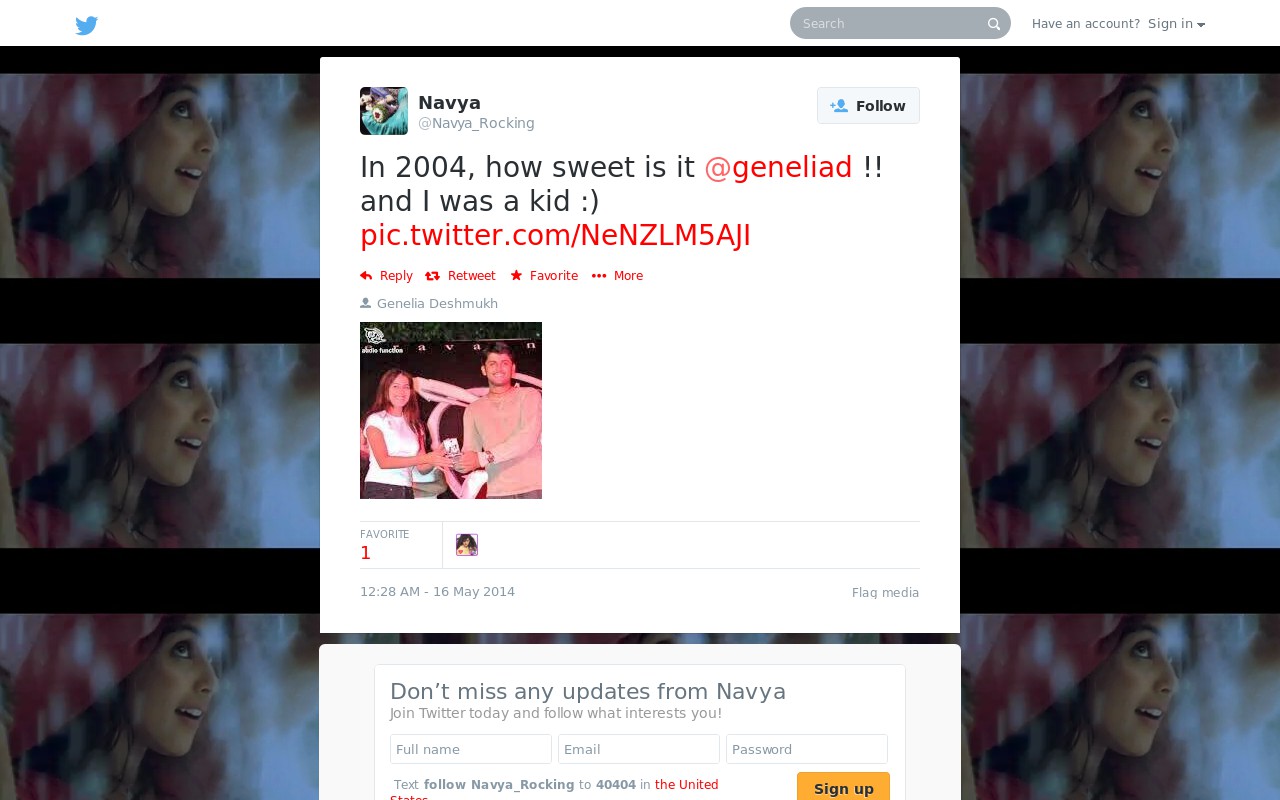Open the @geneliad mention link
The height and width of the screenshot is (800, 1280).
[x=778, y=167]
